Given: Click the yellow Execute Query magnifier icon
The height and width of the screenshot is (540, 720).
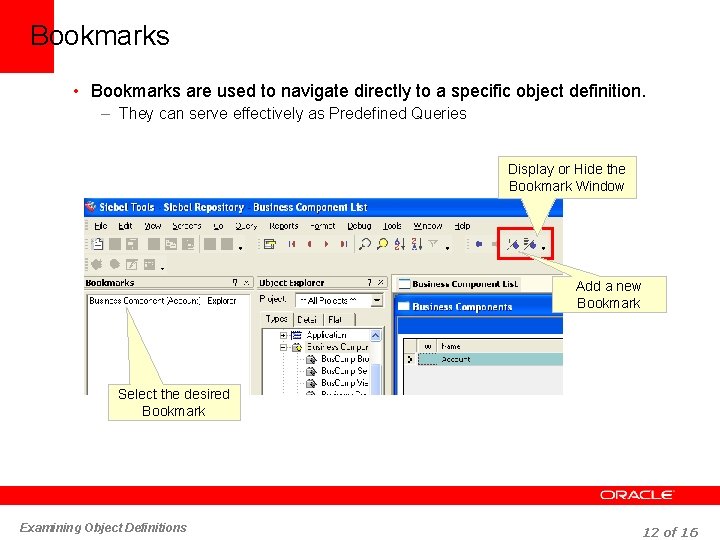Looking at the screenshot, I should (x=382, y=244).
